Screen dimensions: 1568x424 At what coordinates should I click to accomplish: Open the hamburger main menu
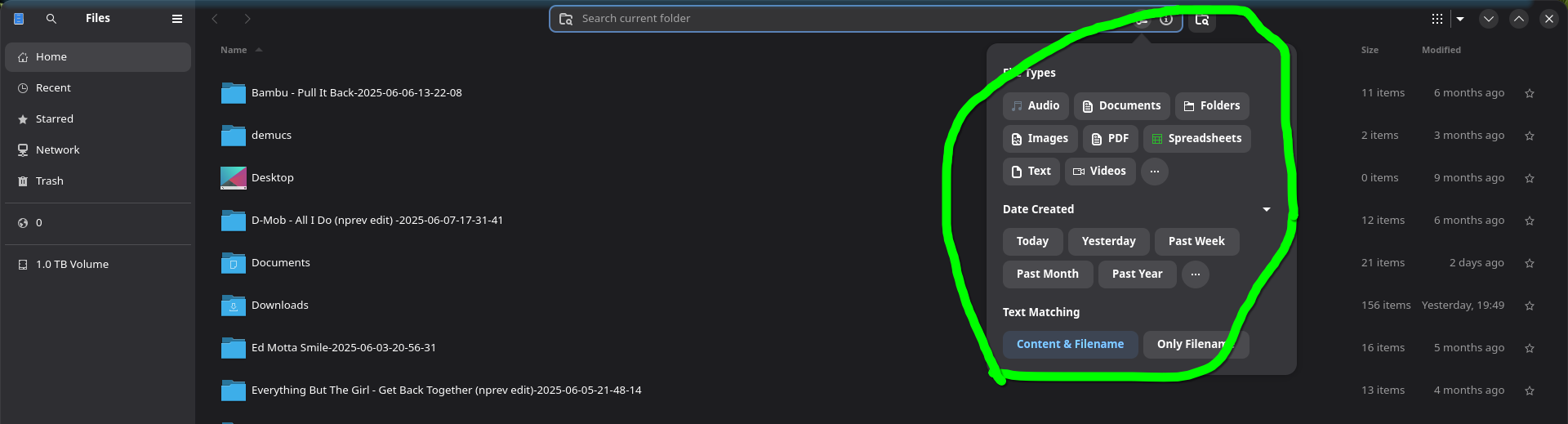coord(176,19)
